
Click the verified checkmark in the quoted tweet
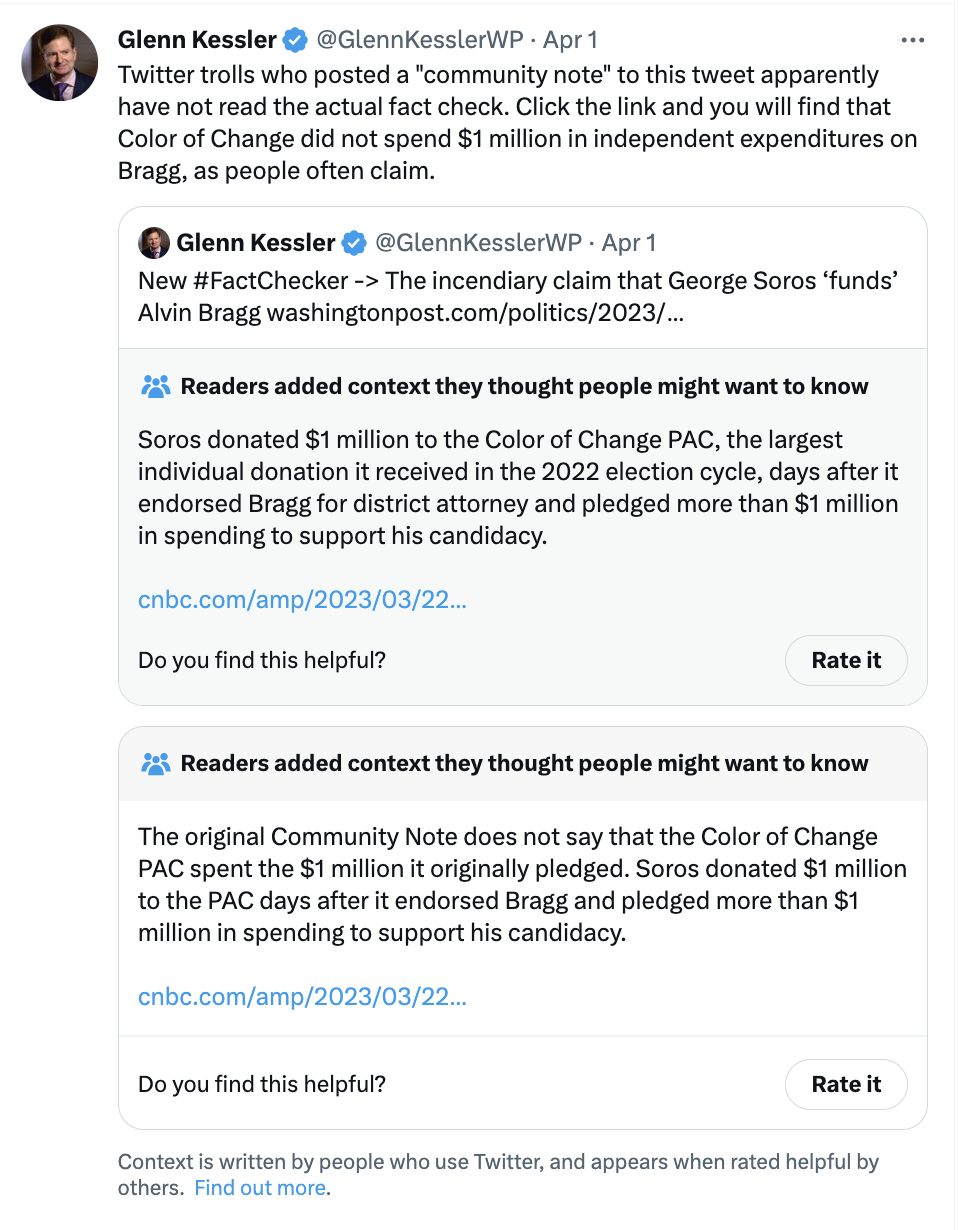(355, 242)
